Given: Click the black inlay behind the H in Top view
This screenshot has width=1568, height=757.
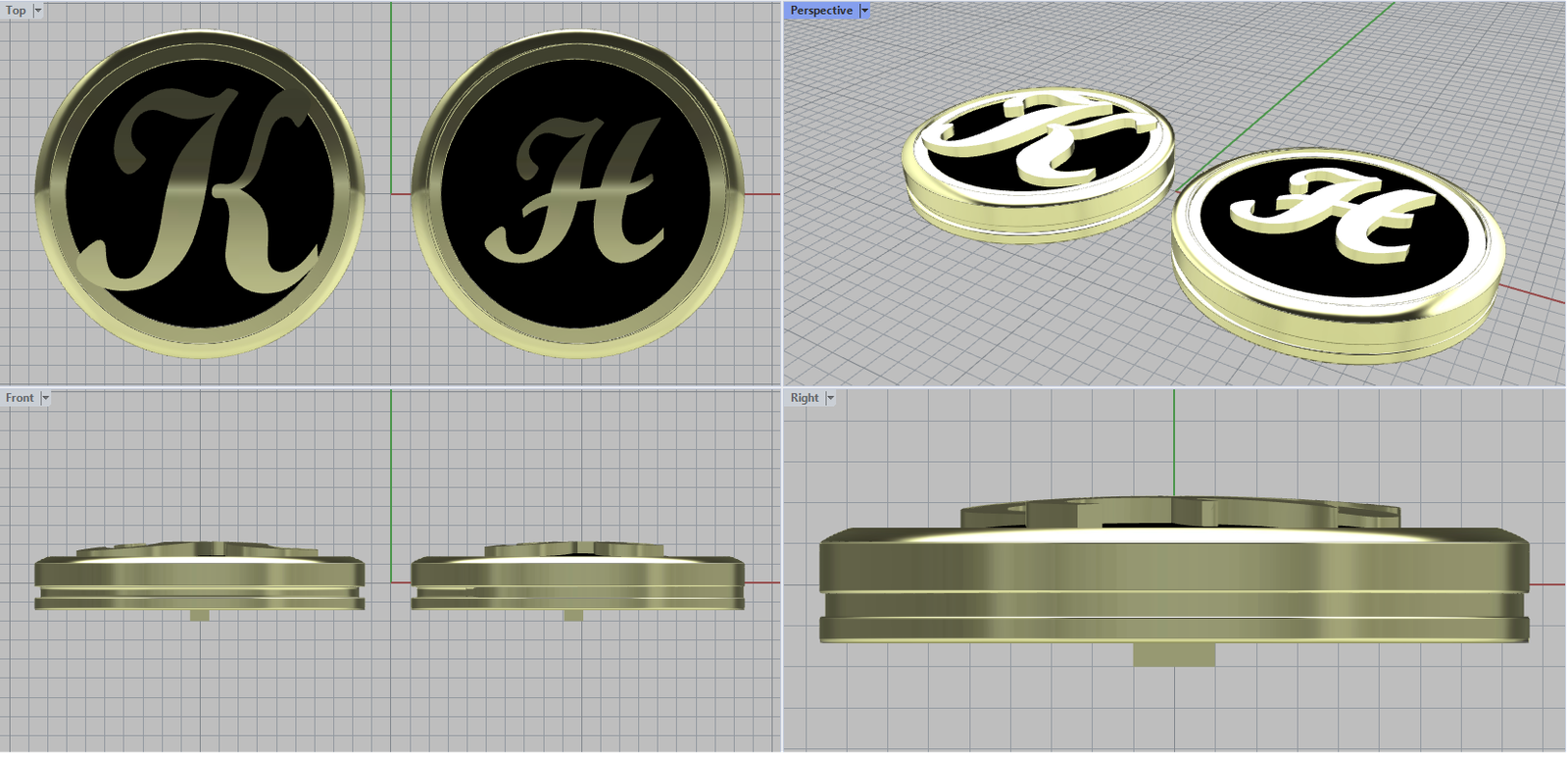Looking at the screenshot, I should click(x=578, y=294).
